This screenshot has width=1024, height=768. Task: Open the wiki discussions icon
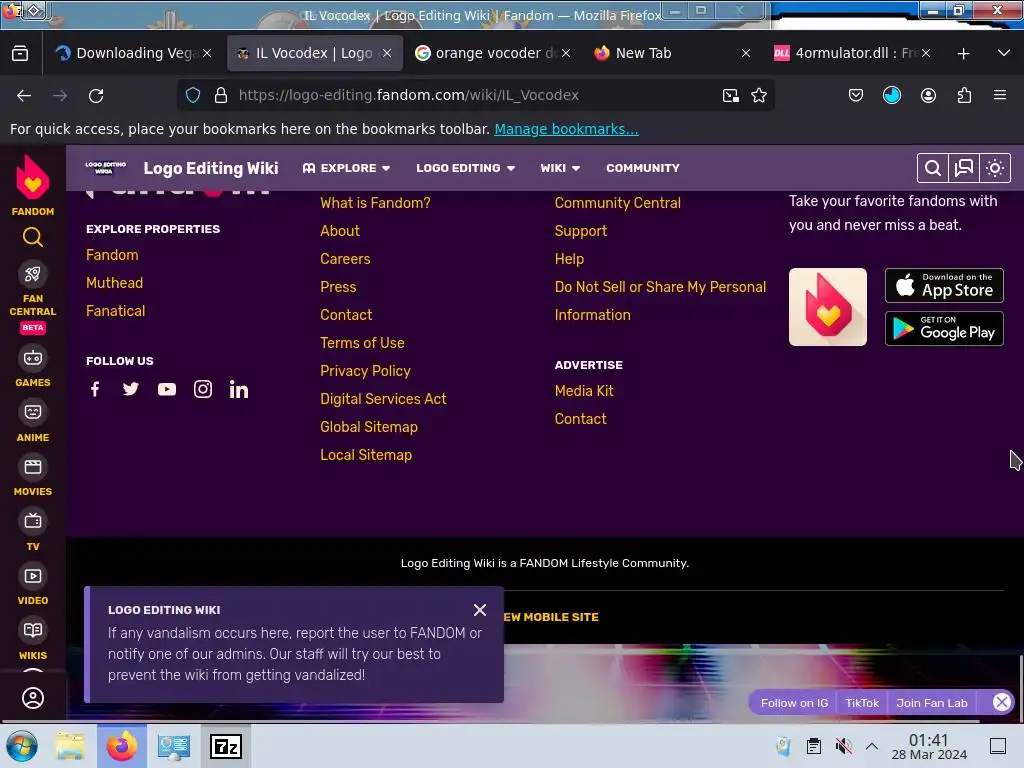pyautogui.click(x=964, y=168)
